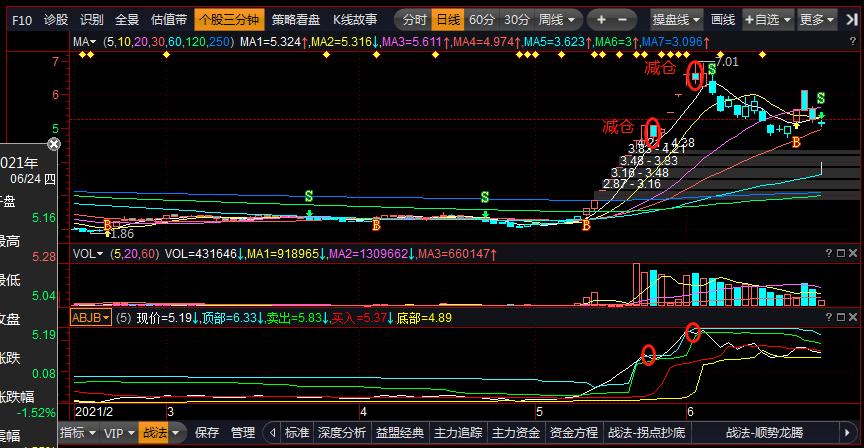Select the 主力资金 template tab

pos(516,433)
